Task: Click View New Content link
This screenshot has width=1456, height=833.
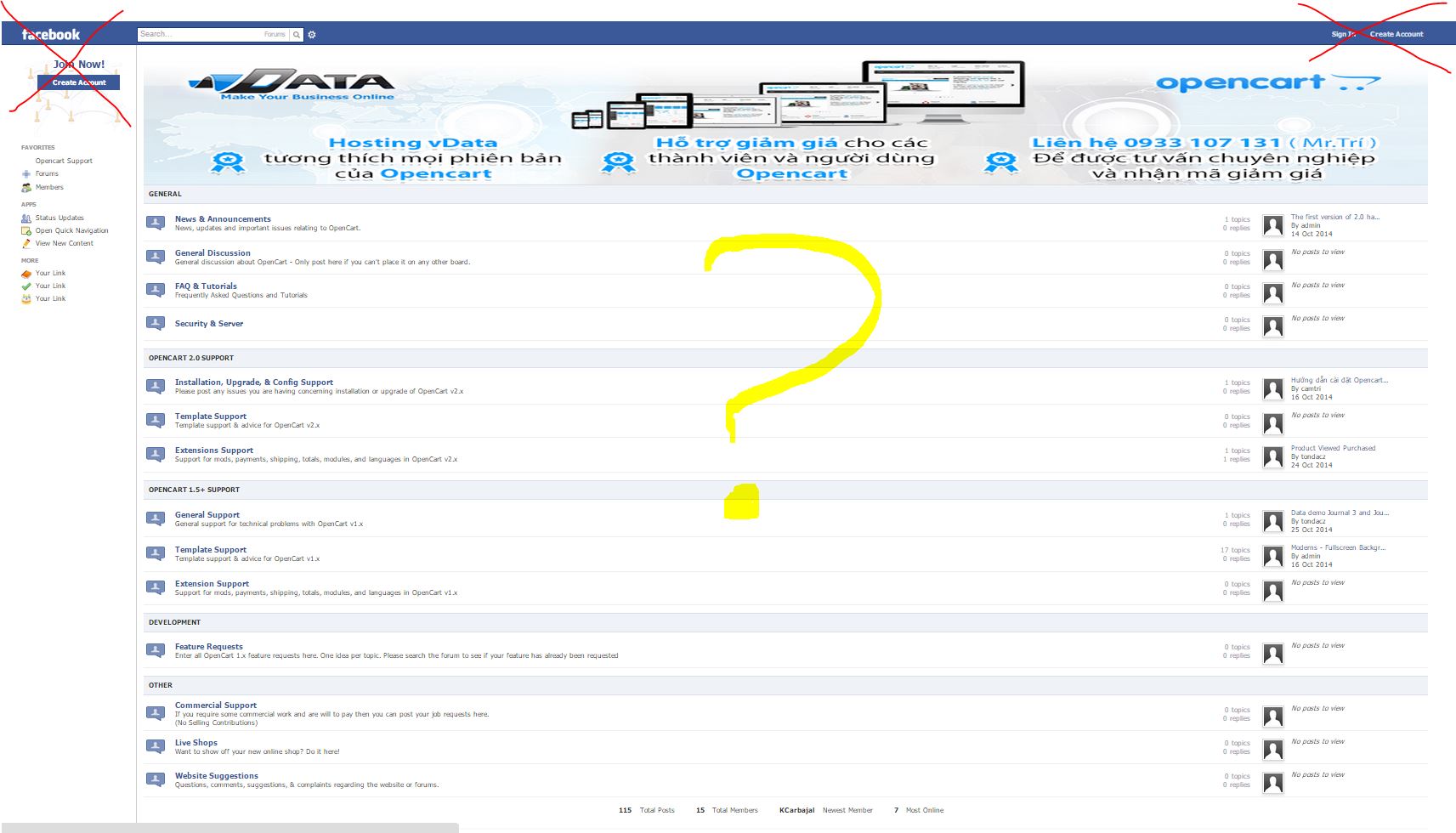Action: tap(65, 243)
